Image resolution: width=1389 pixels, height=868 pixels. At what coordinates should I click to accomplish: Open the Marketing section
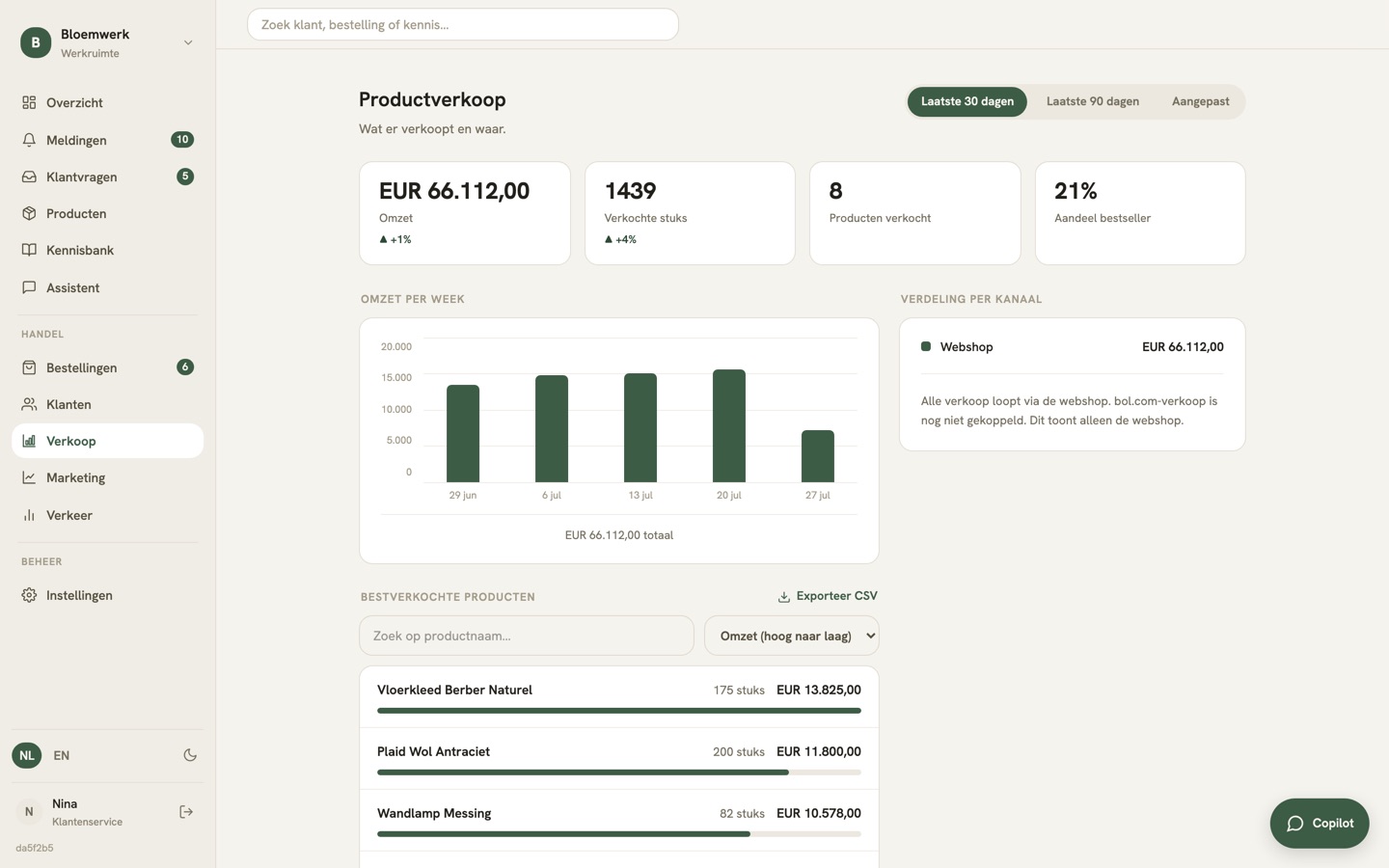coord(108,477)
